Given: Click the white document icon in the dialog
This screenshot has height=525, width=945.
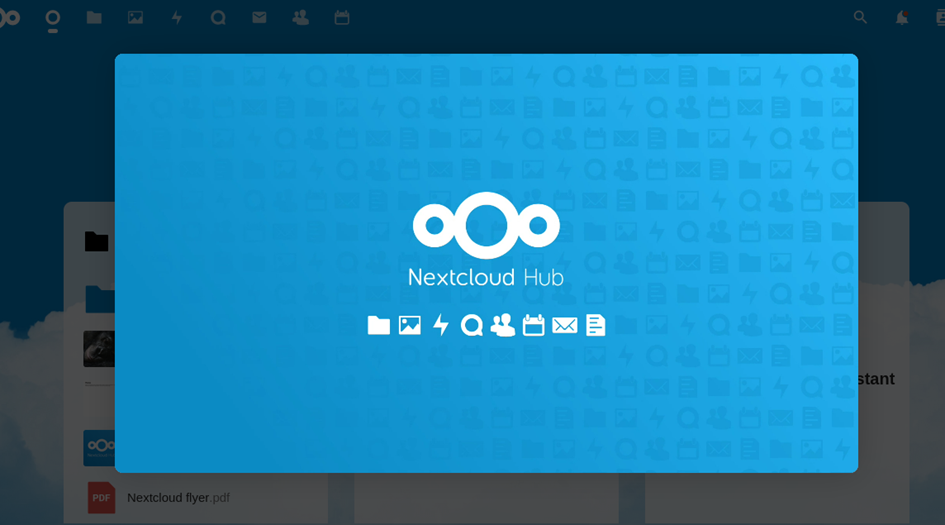Looking at the screenshot, I should pyautogui.click(x=596, y=325).
